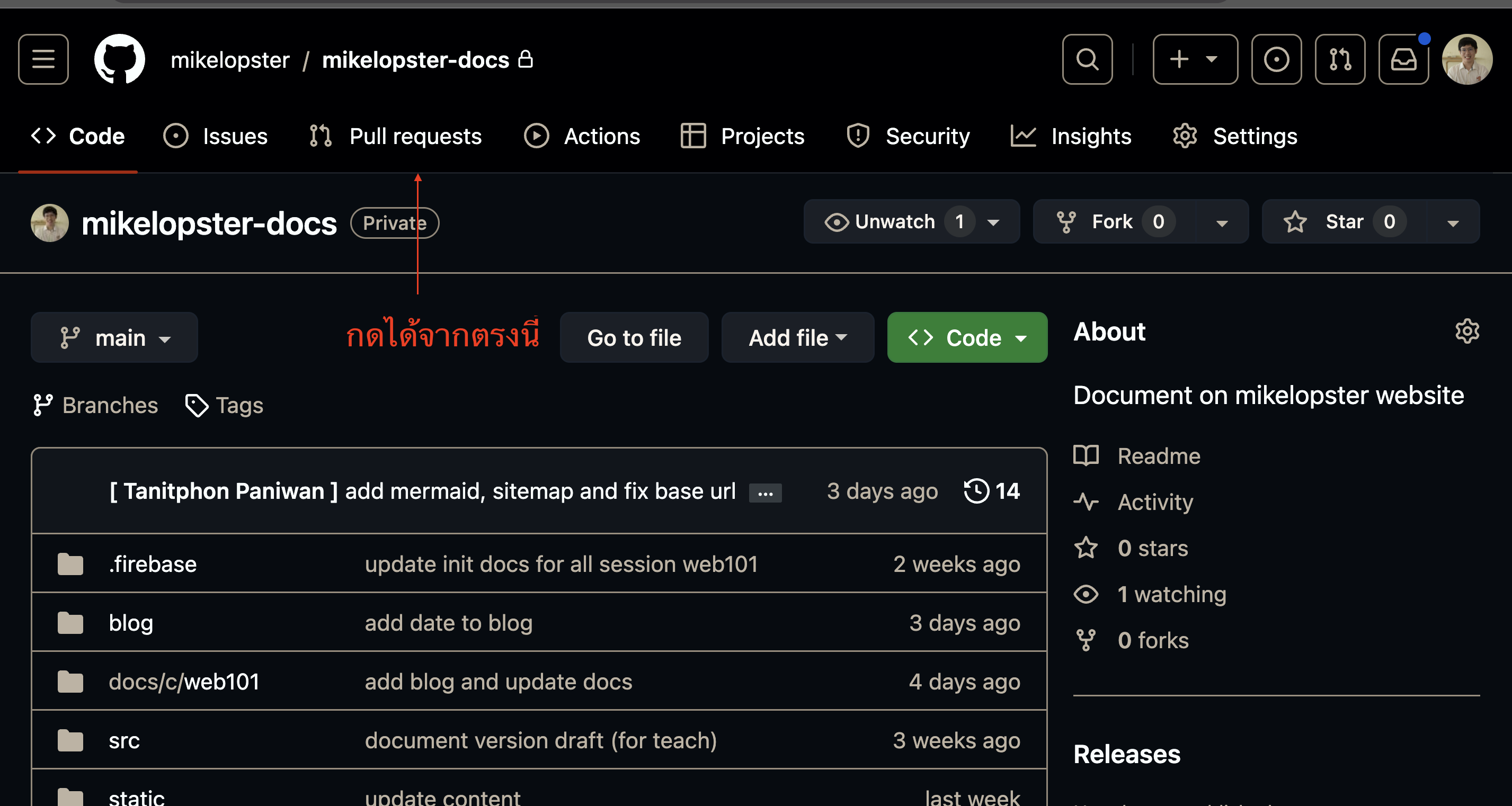Image resolution: width=1512 pixels, height=806 pixels.
Task: Open commit 'update init docs for all session web101'
Action: coord(561,564)
